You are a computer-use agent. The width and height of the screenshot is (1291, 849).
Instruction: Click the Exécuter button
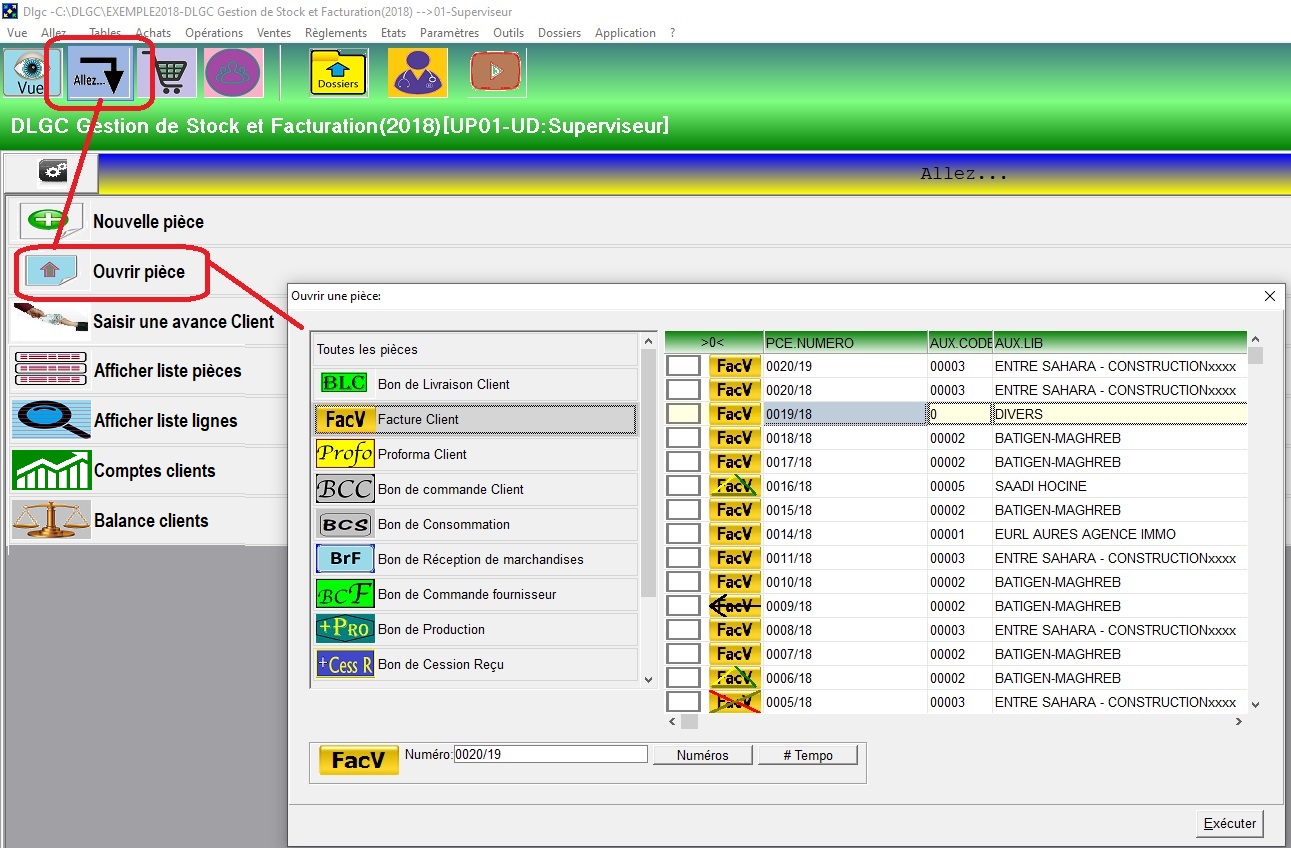point(1230,824)
